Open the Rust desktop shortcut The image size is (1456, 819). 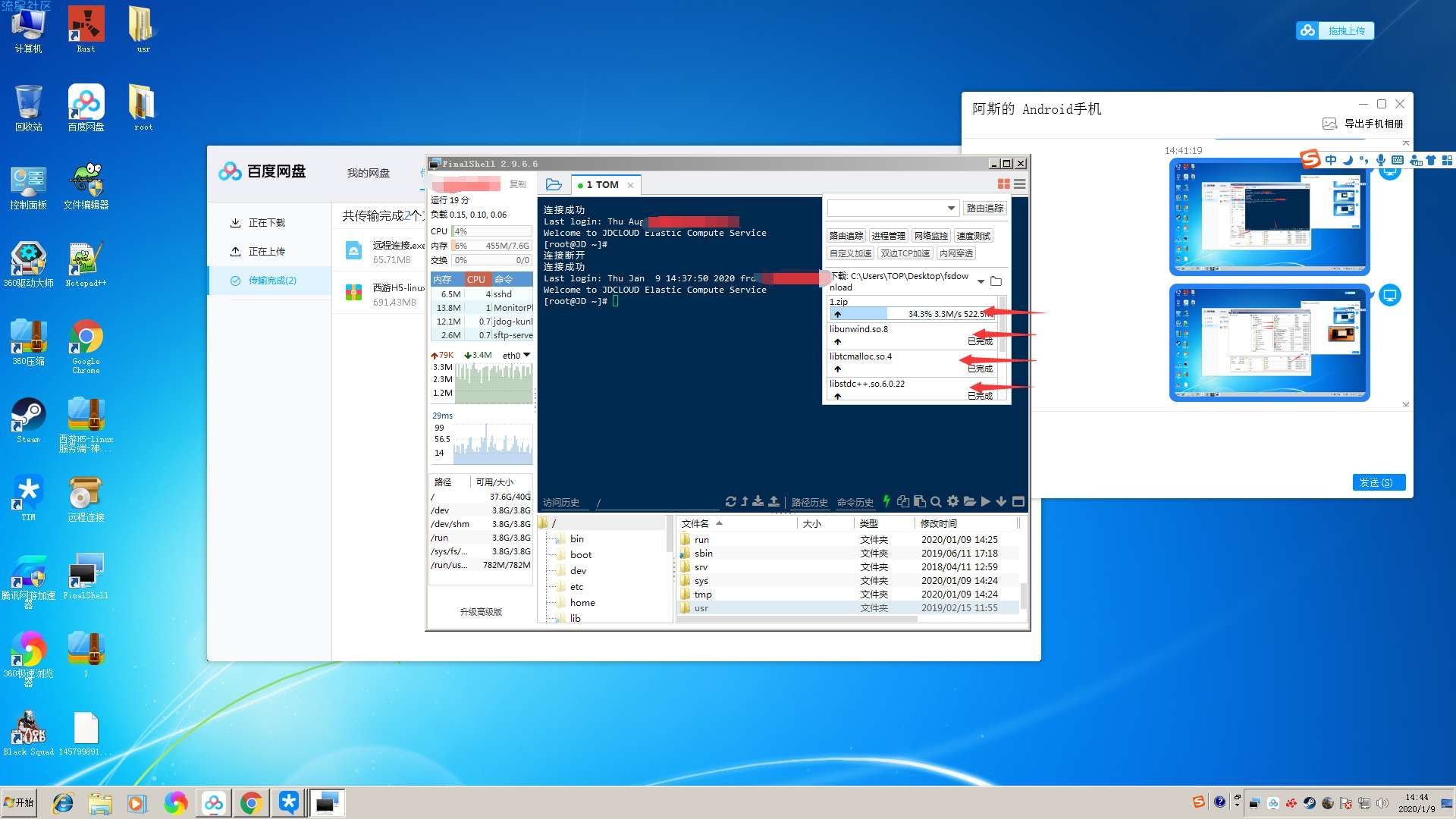coord(86,29)
